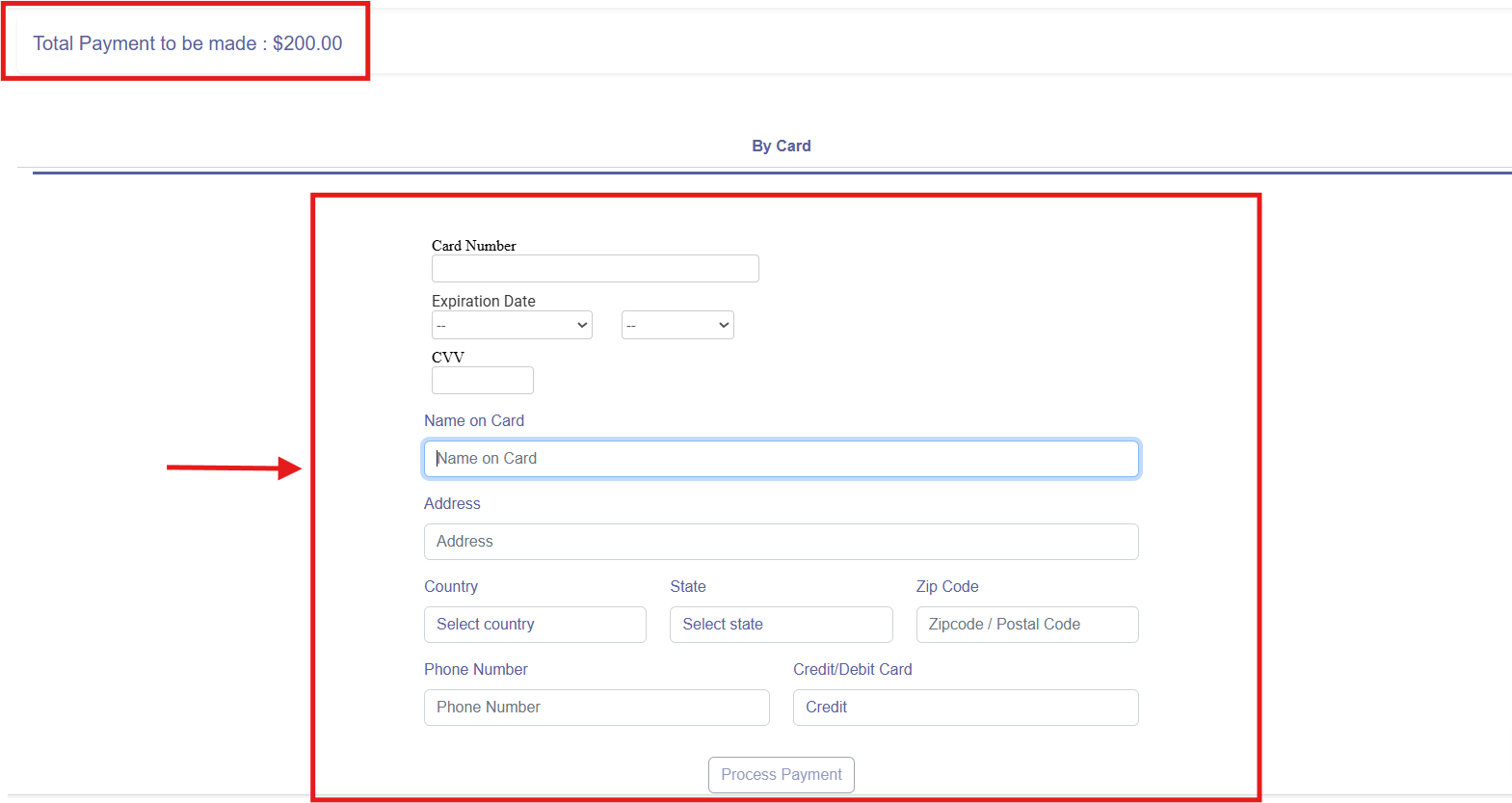Focus the Phone Number input field
Image resolution: width=1512 pixels, height=803 pixels.
click(x=597, y=708)
